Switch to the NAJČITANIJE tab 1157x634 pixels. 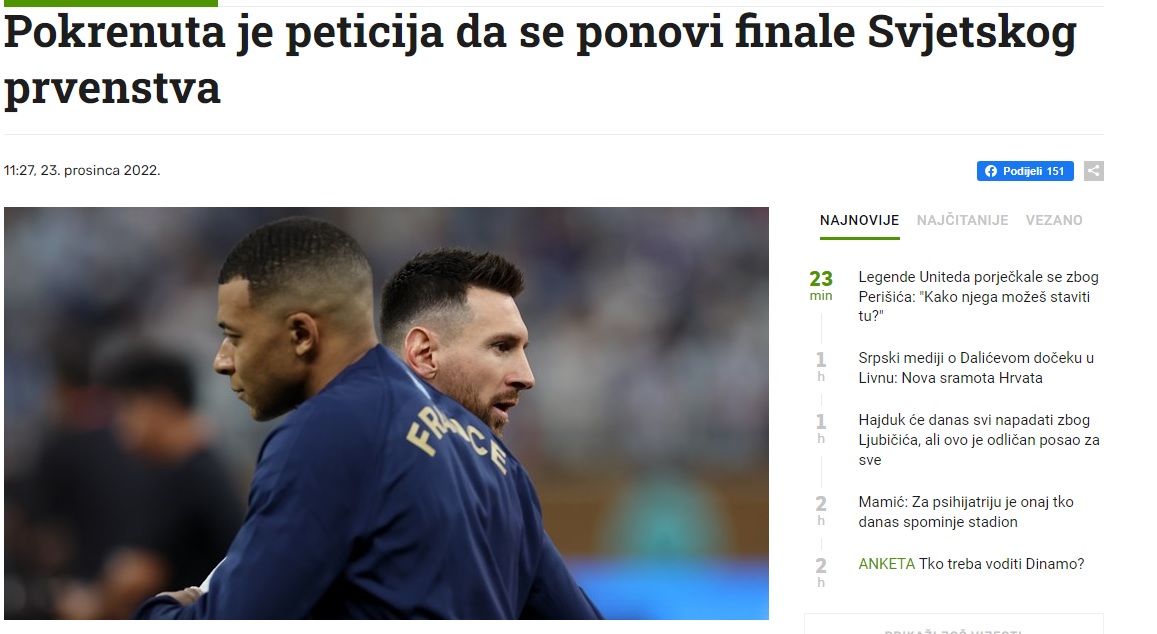click(962, 220)
